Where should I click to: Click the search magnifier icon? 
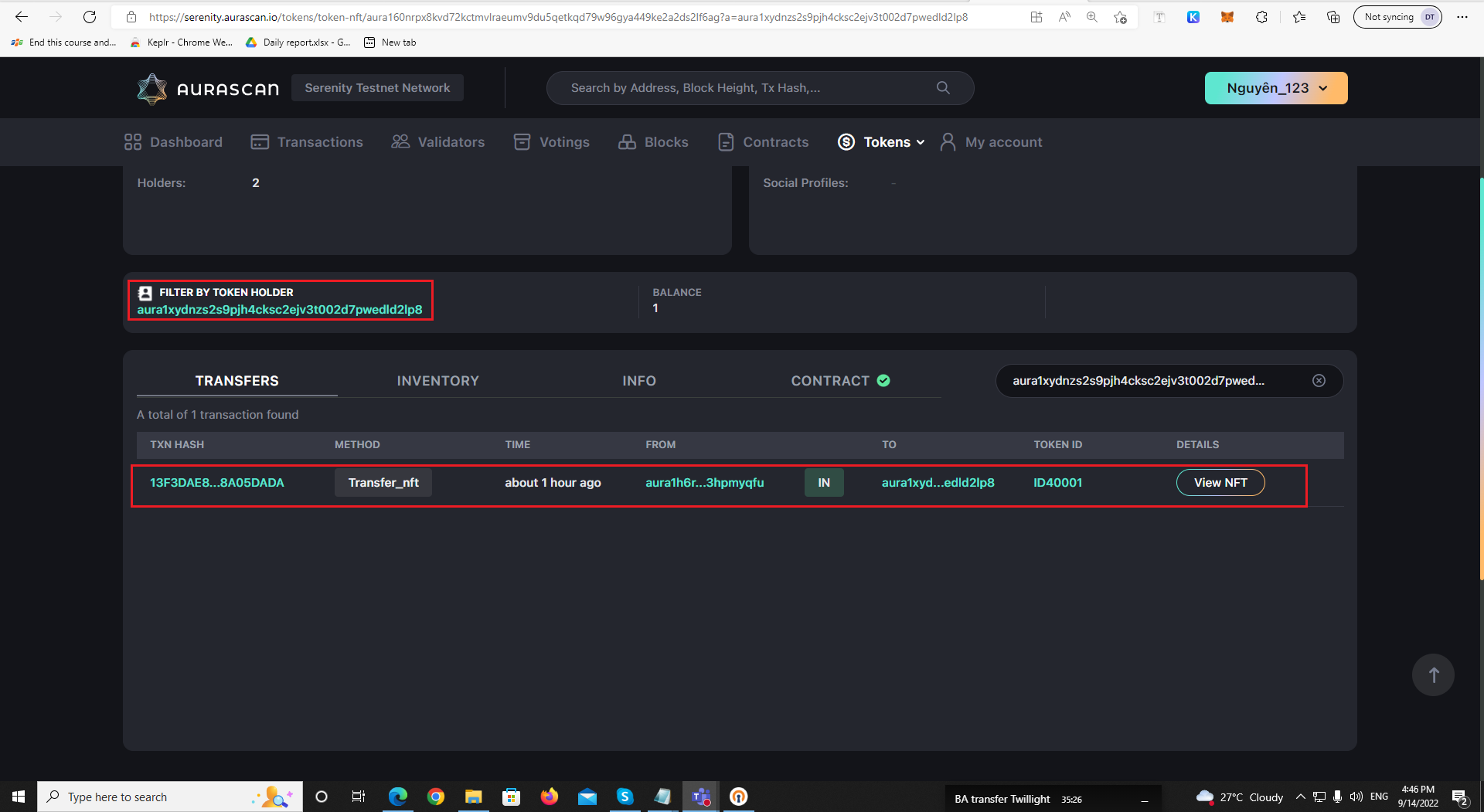942,87
